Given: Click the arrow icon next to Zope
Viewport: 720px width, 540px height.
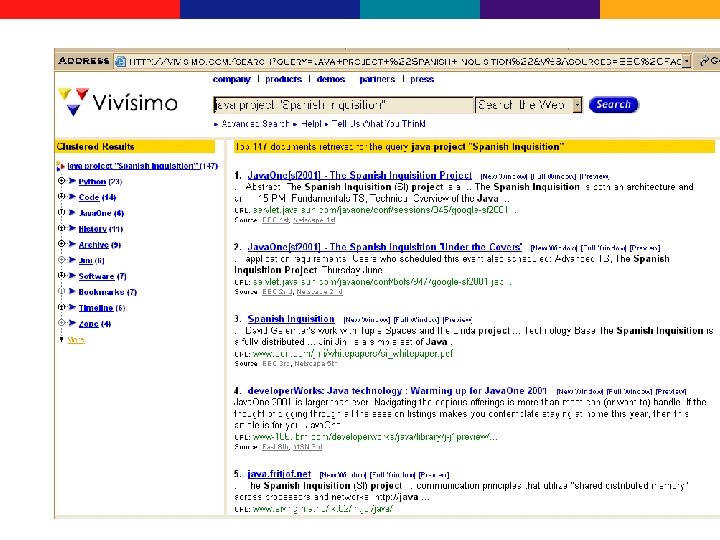Looking at the screenshot, I should click(x=72, y=323).
